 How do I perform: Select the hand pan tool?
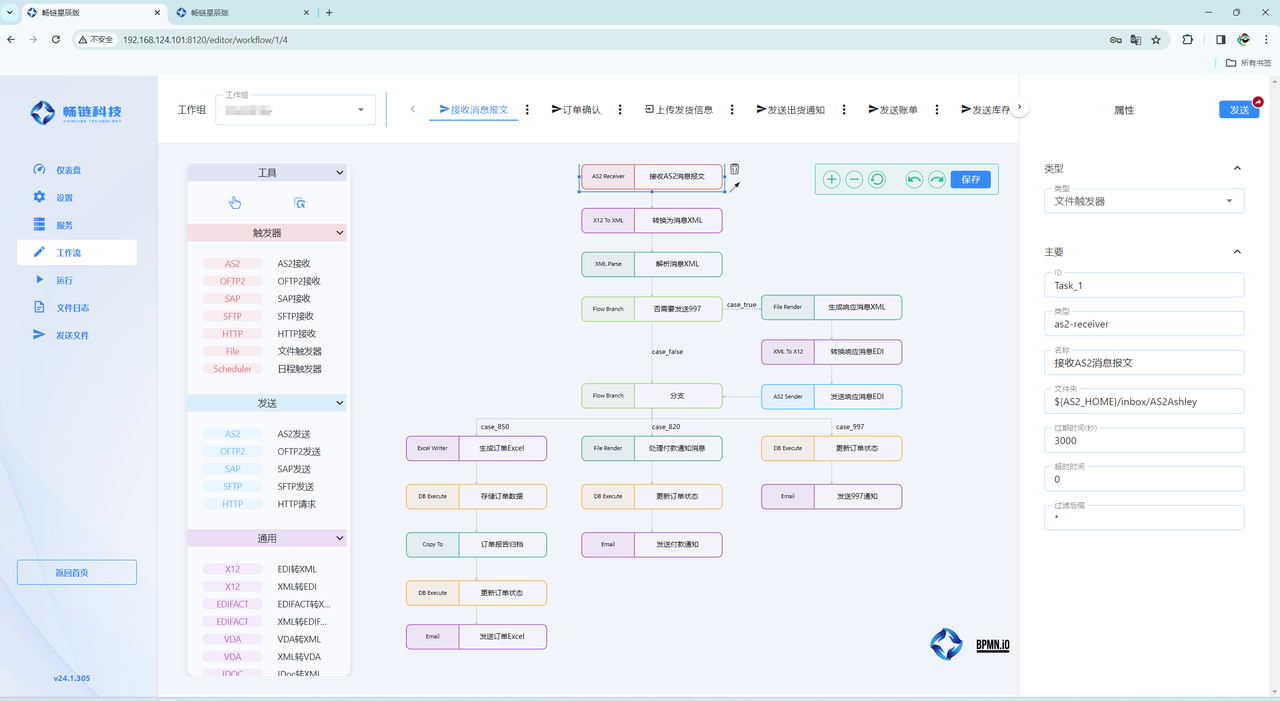(235, 203)
